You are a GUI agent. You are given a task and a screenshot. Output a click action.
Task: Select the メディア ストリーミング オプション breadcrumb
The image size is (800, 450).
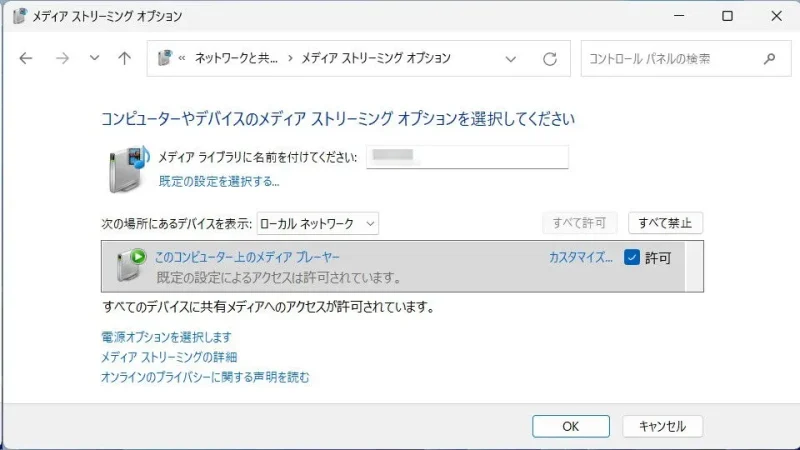tap(376, 58)
